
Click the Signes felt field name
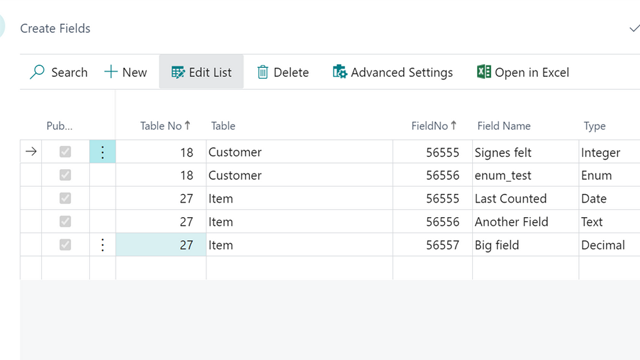526,152
